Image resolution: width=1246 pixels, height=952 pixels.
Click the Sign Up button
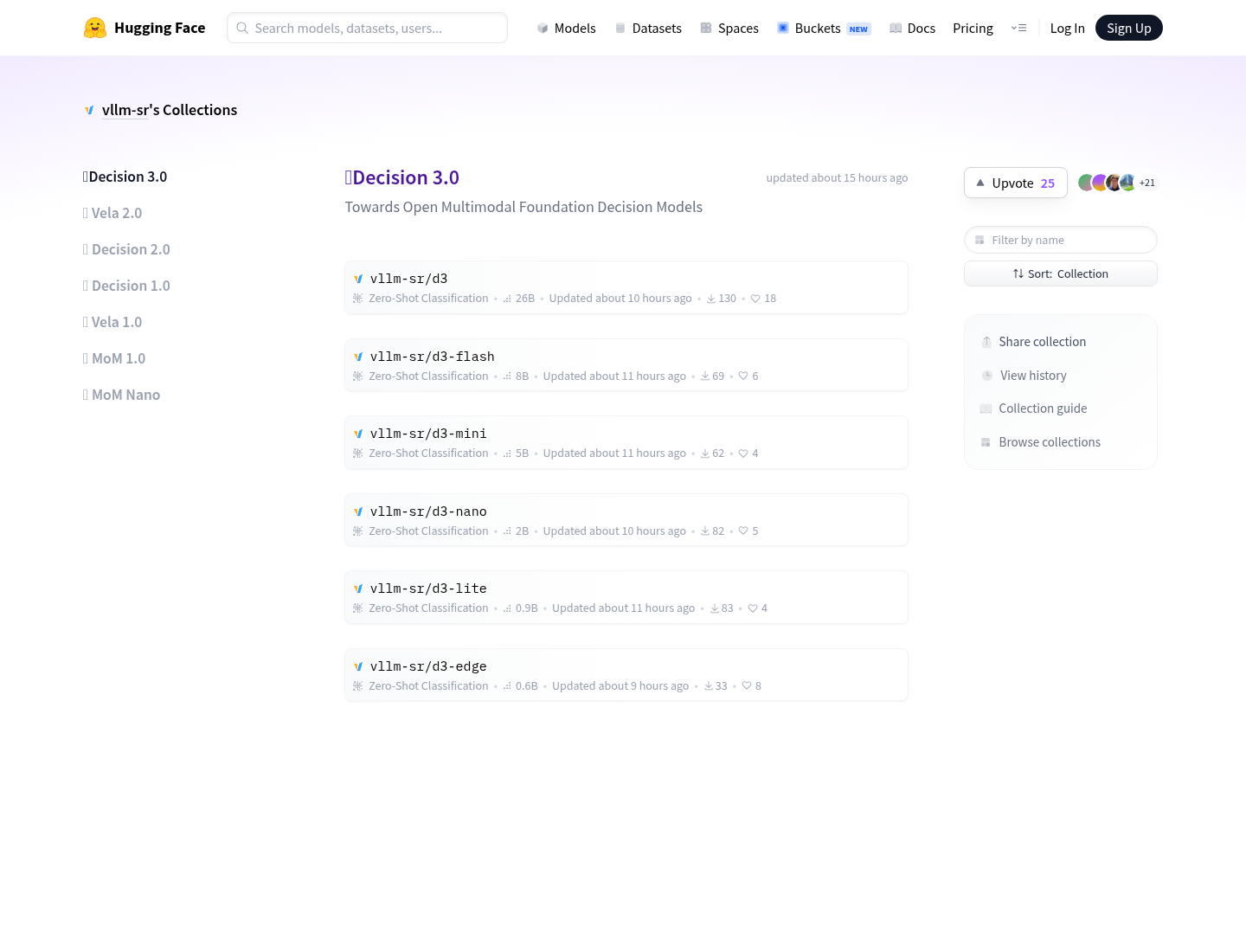point(1128,28)
